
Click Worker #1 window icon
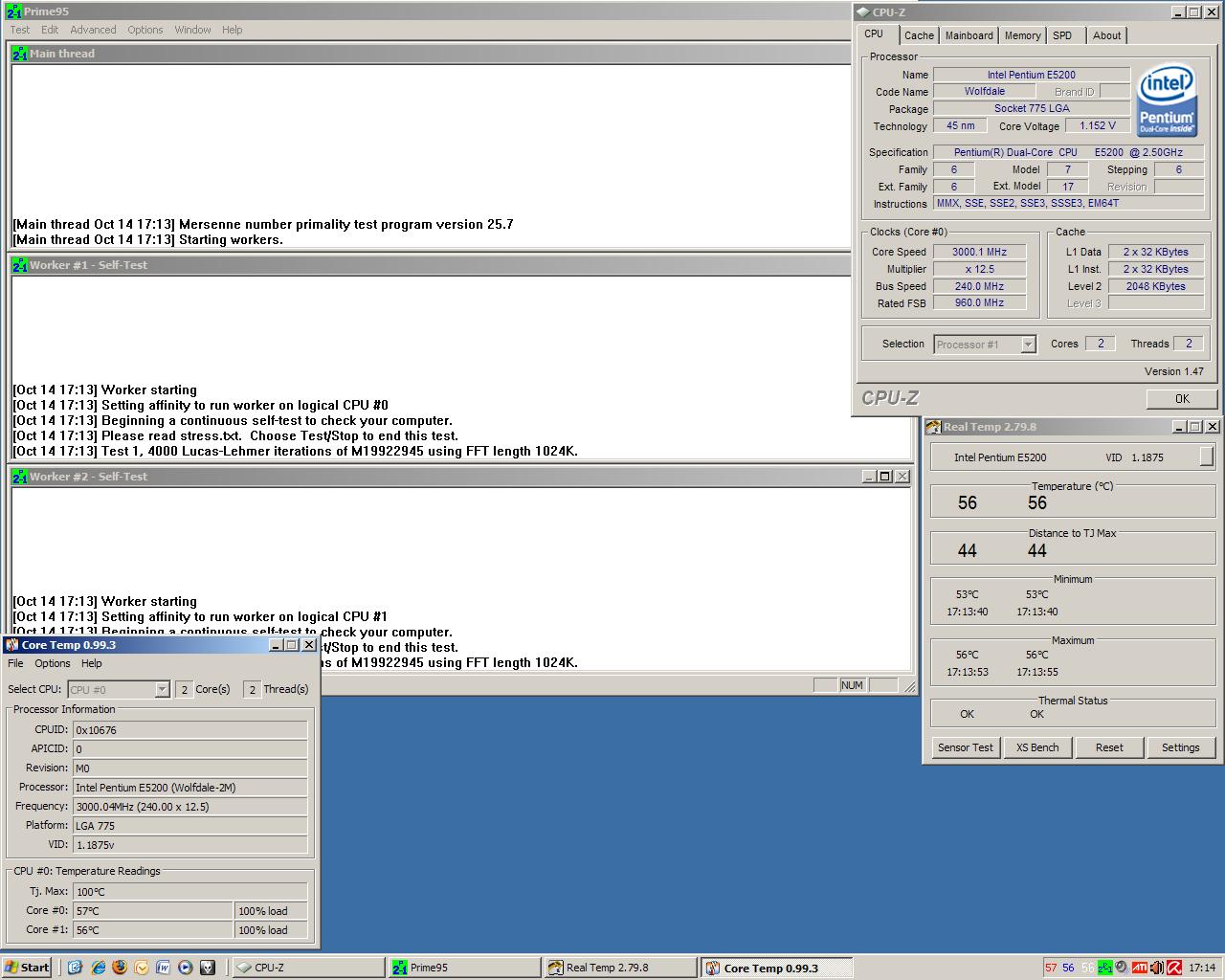click(x=19, y=265)
